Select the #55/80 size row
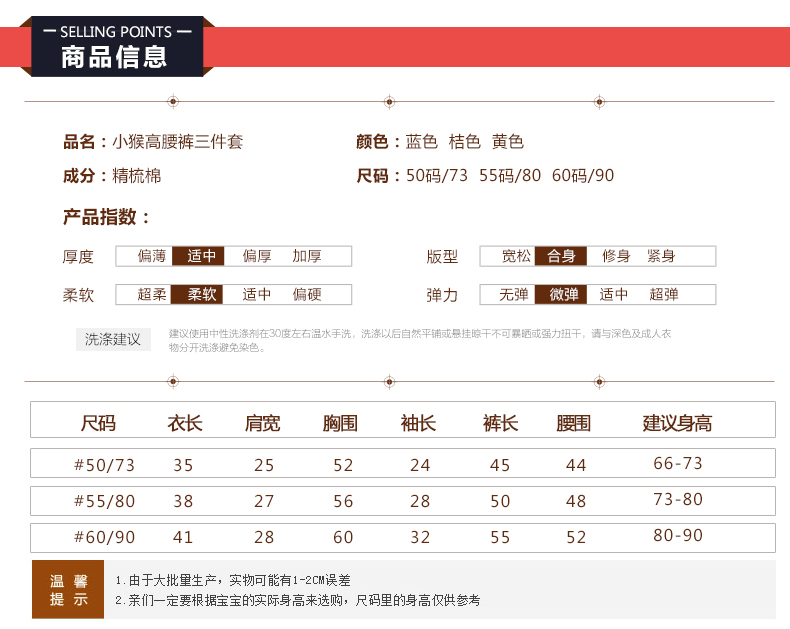The image size is (790, 629). click(x=105, y=500)
